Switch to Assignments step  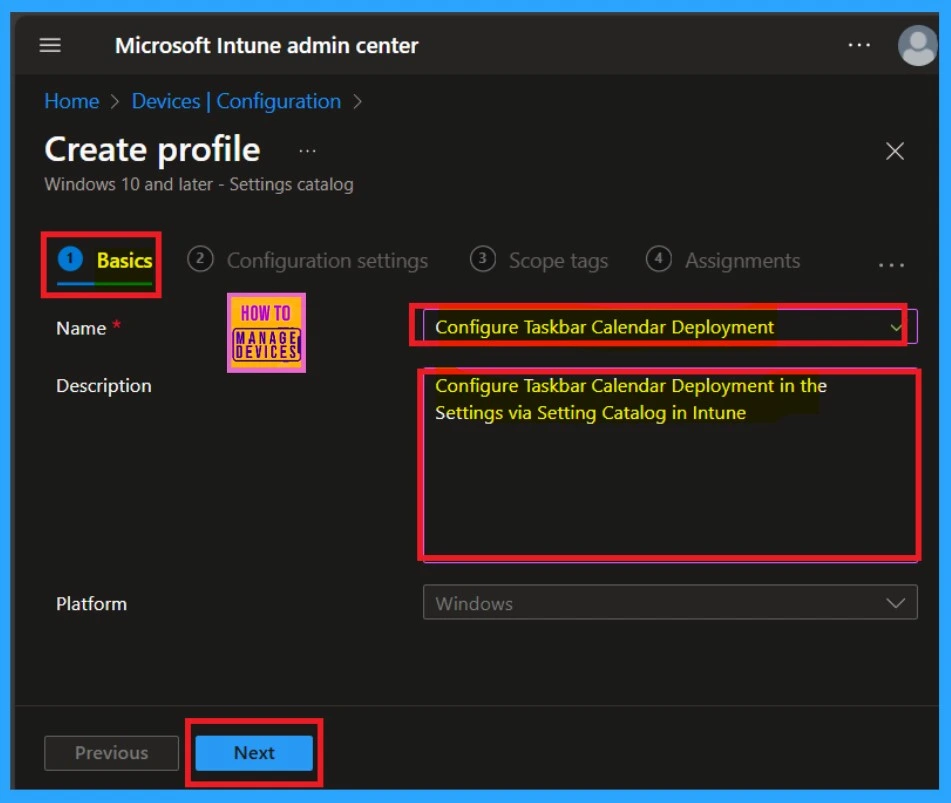pos(723,261)
